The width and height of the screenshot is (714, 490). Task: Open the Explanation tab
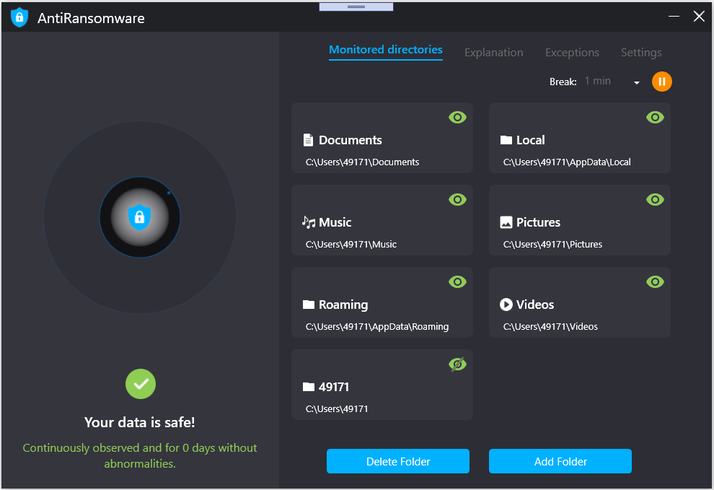(x=494, y=52)
